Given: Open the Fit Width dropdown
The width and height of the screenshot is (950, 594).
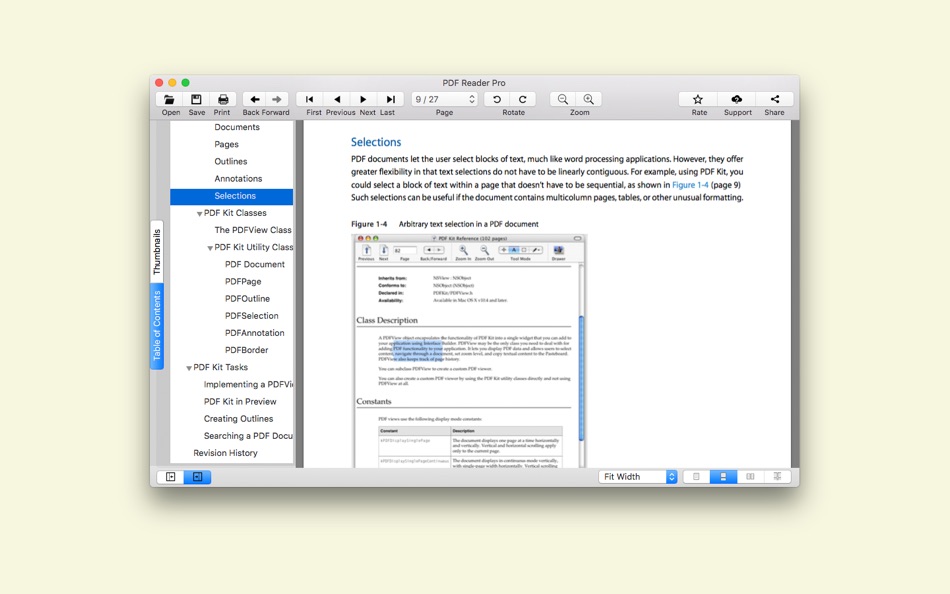Looking at the screenshot, I should click(637, 477).
